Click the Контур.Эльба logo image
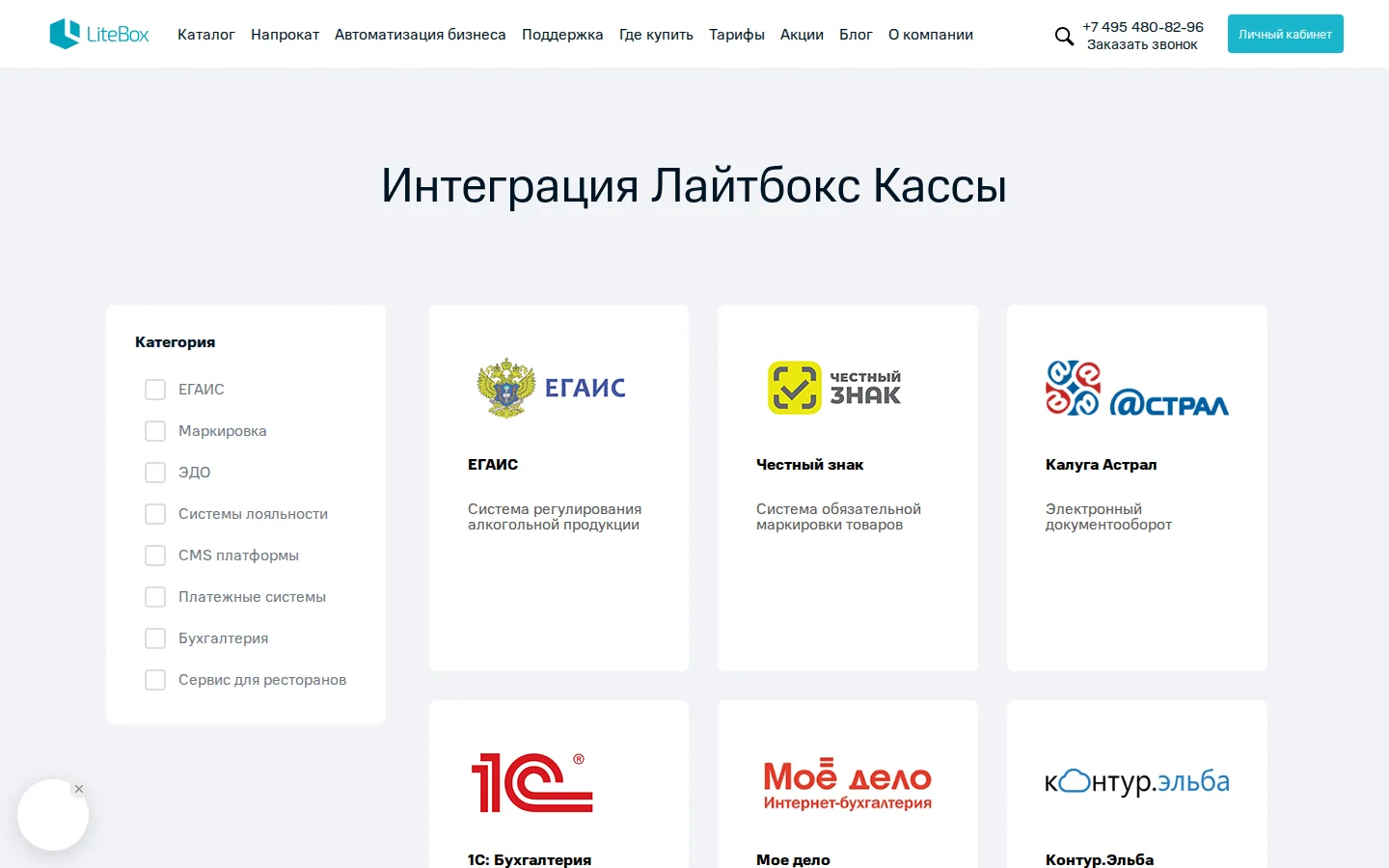The width and height of the screenshot is (1389, 868). click(x=1137, y=782)
